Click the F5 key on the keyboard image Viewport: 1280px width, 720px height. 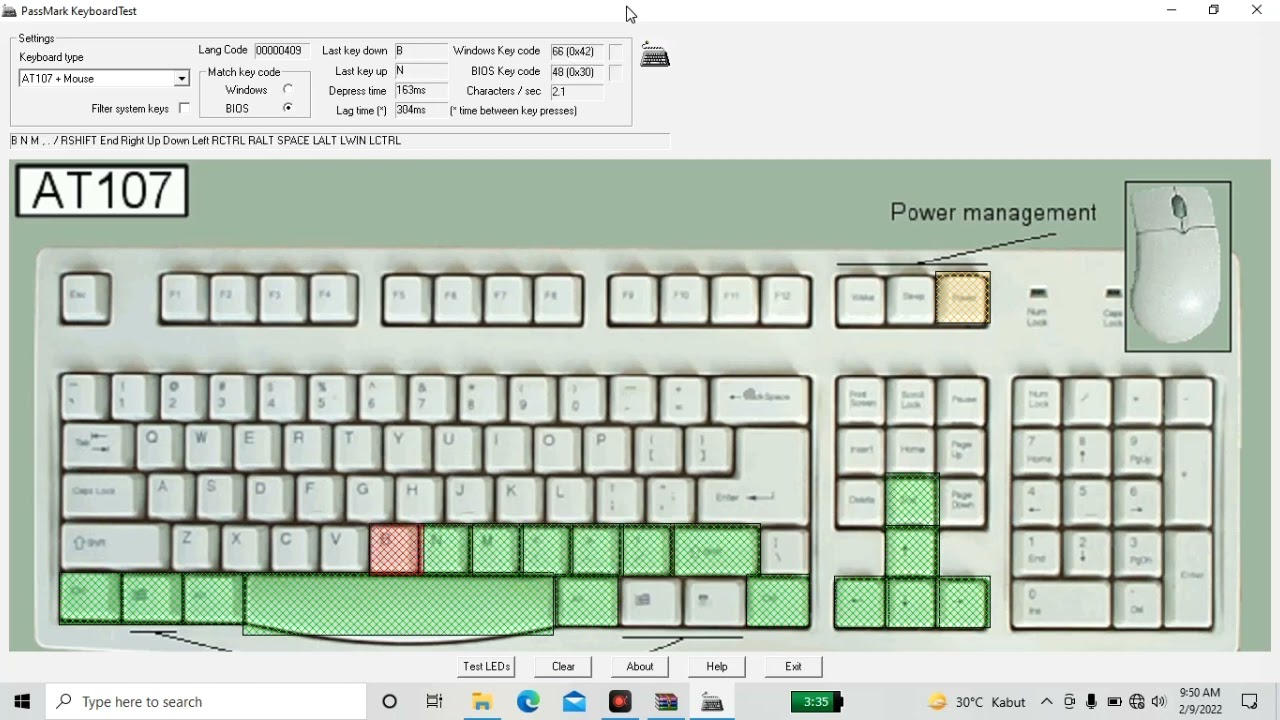407,299
